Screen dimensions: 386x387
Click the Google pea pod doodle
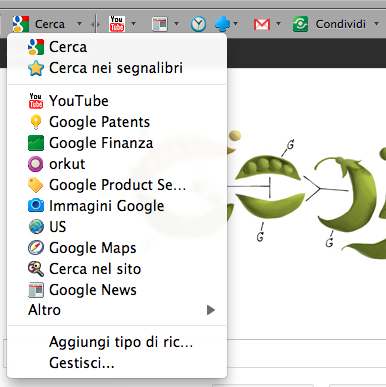[307, 193]
